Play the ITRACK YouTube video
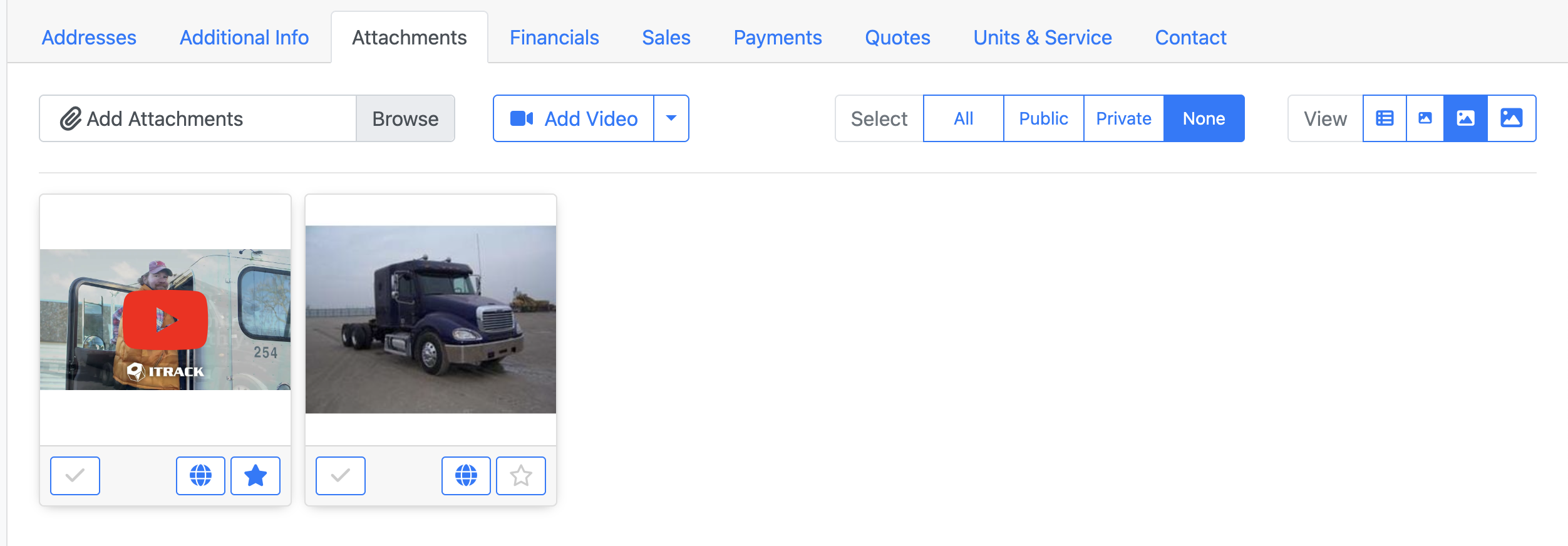Image resolution: width=1568 pixels, height=546 pixels. click(x=165, y=319)
